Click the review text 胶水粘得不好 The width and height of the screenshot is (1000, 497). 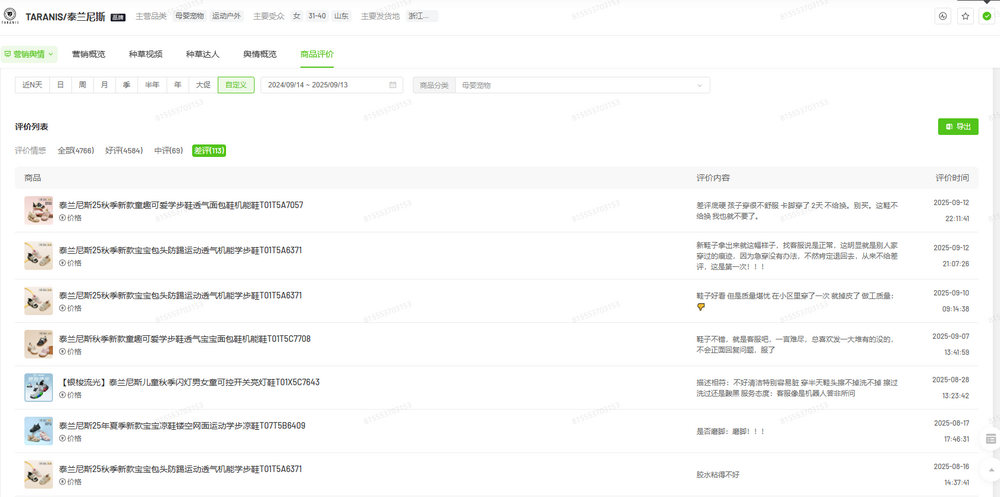click(x=718, y=475)
